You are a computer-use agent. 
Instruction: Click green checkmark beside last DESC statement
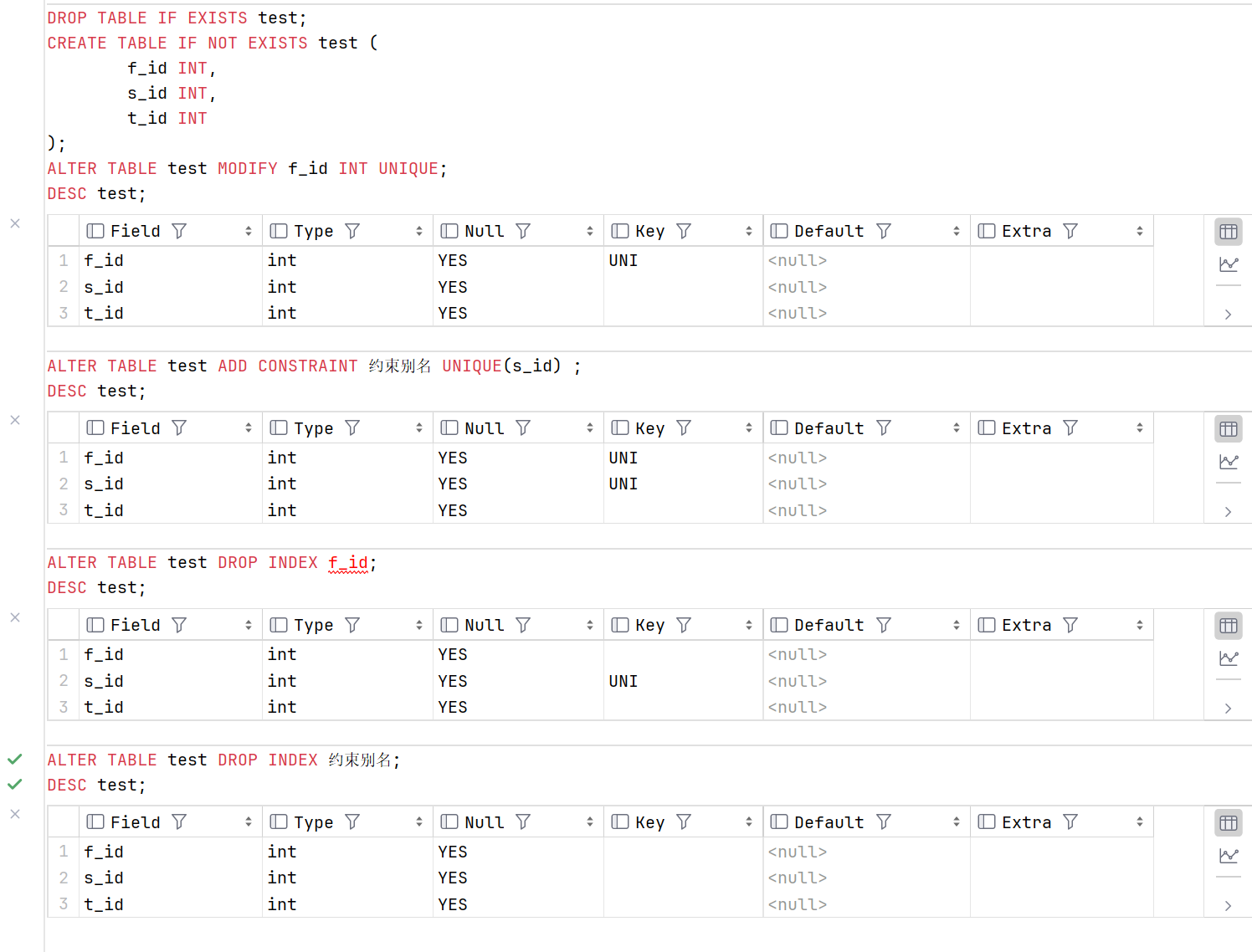(15, 785)
